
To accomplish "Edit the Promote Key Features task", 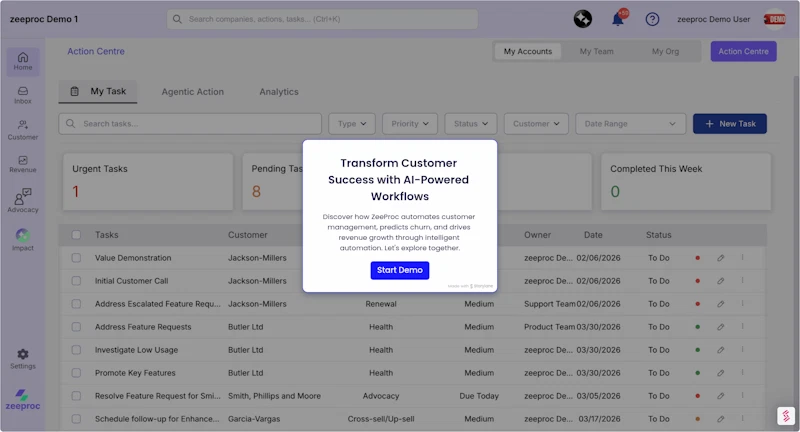I will coord(720,373).
